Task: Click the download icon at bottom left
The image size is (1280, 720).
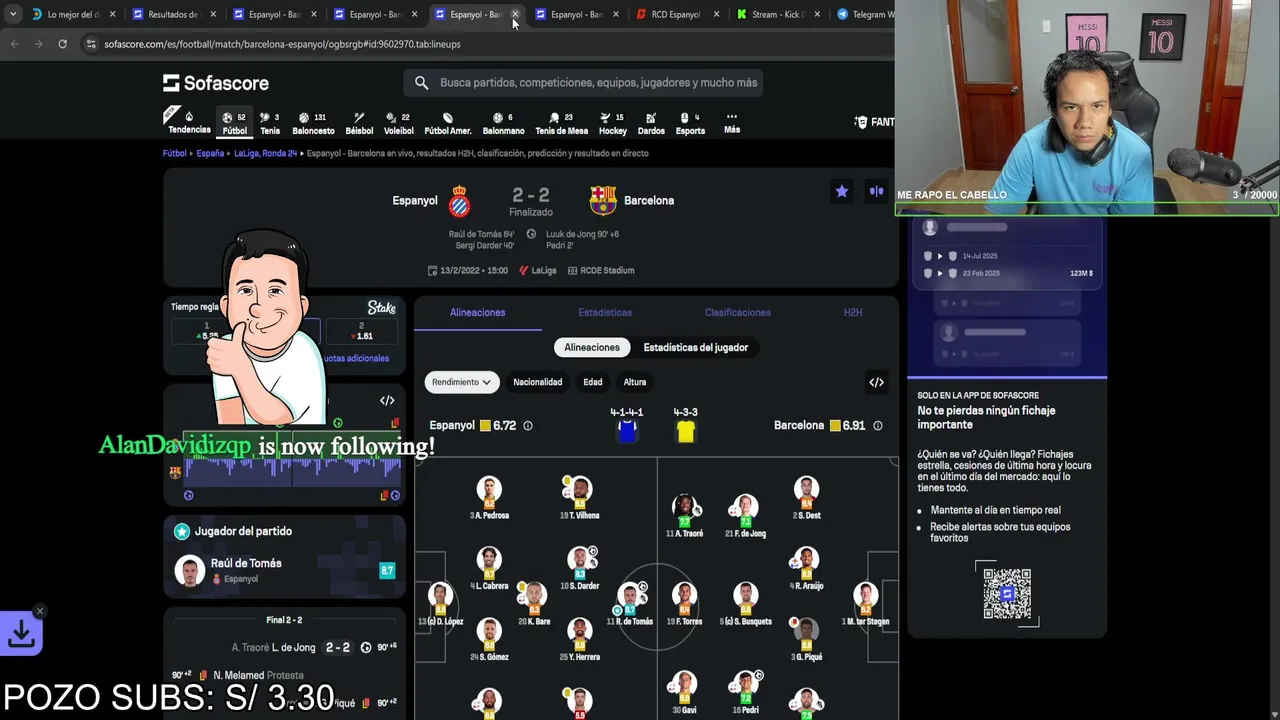Action: click(x=22, y=634)
